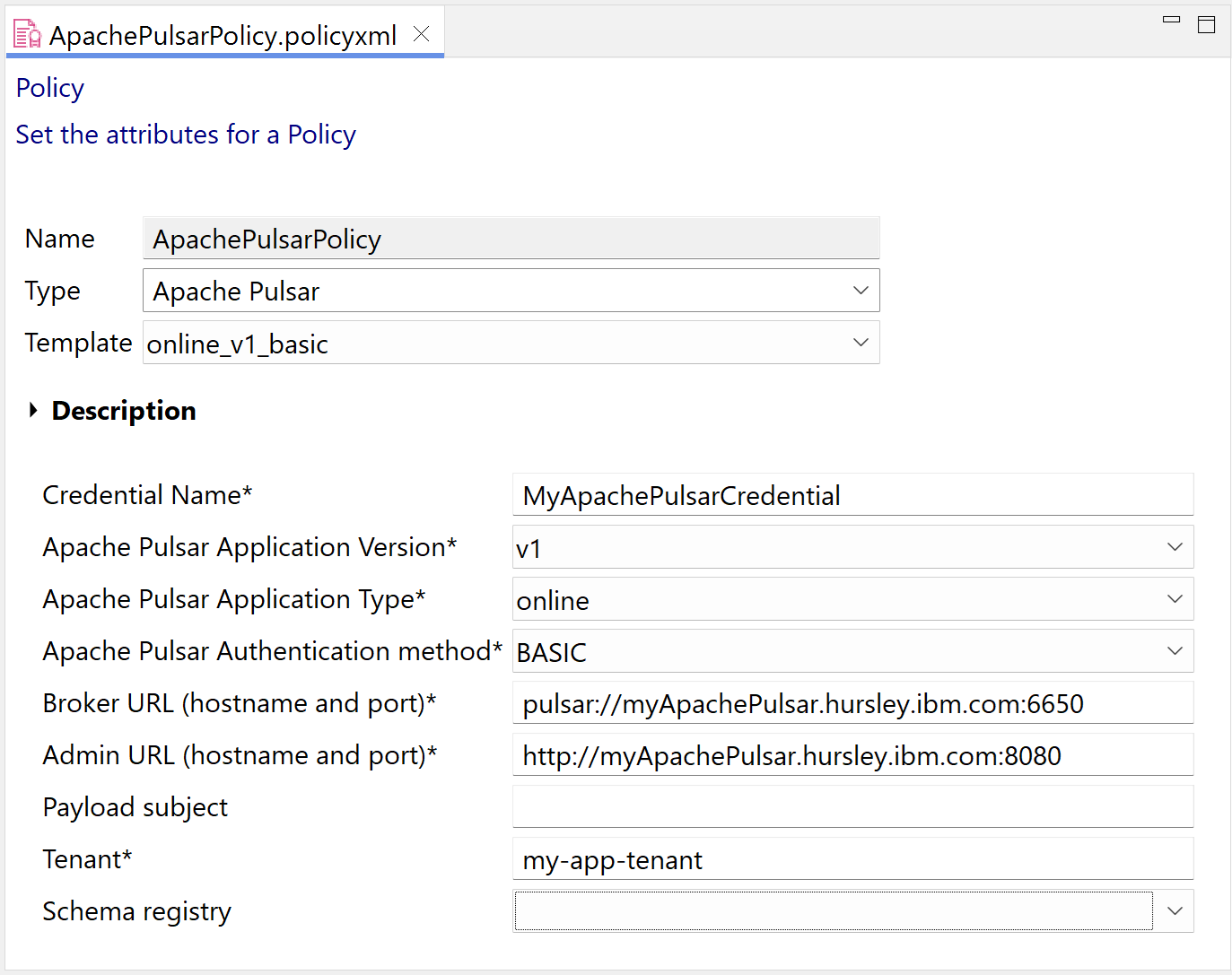Click the Payload subject input field

pos(852,807)
